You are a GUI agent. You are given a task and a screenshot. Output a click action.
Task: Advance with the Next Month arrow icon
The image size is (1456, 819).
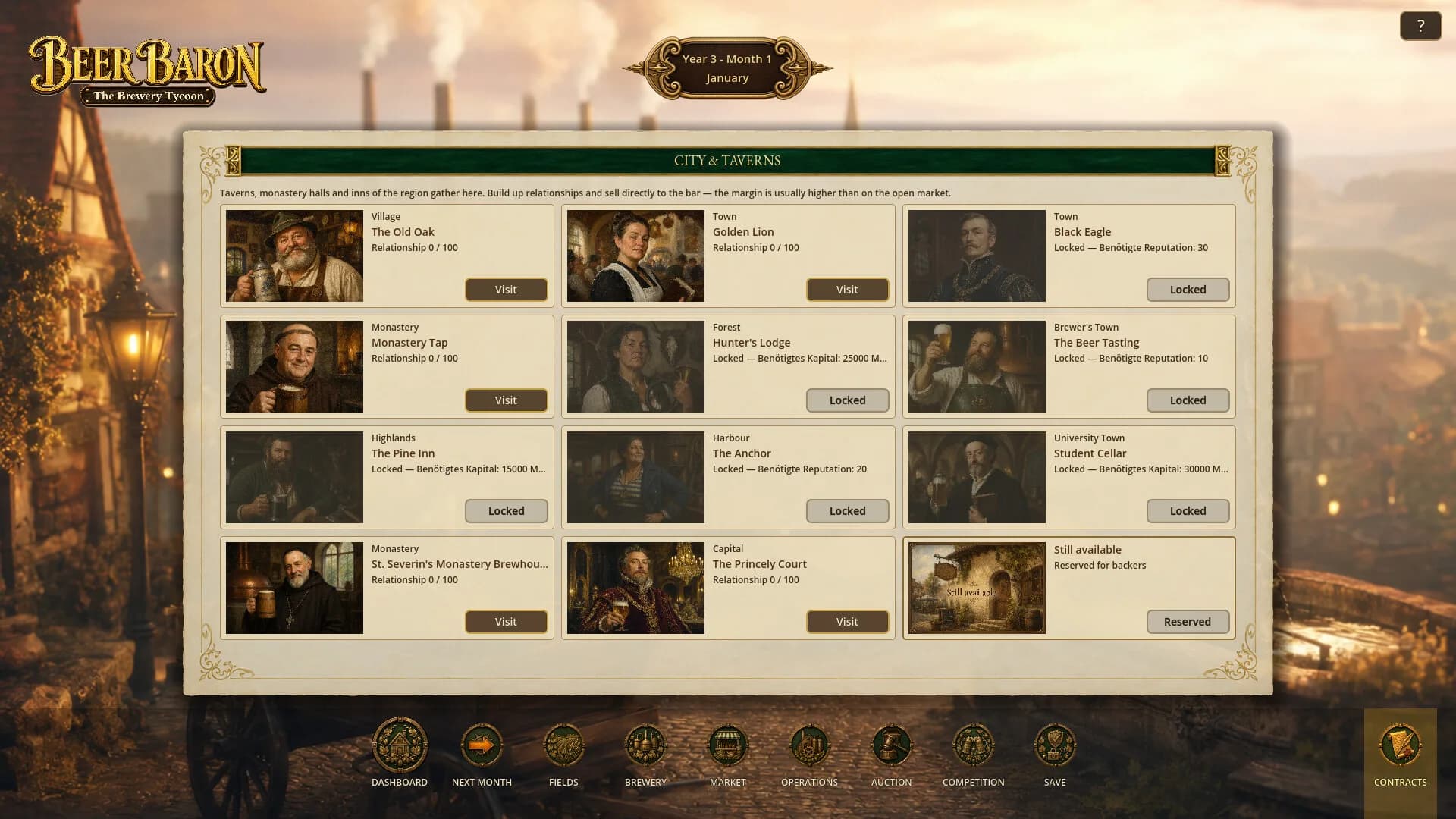(x=482, y=745)
